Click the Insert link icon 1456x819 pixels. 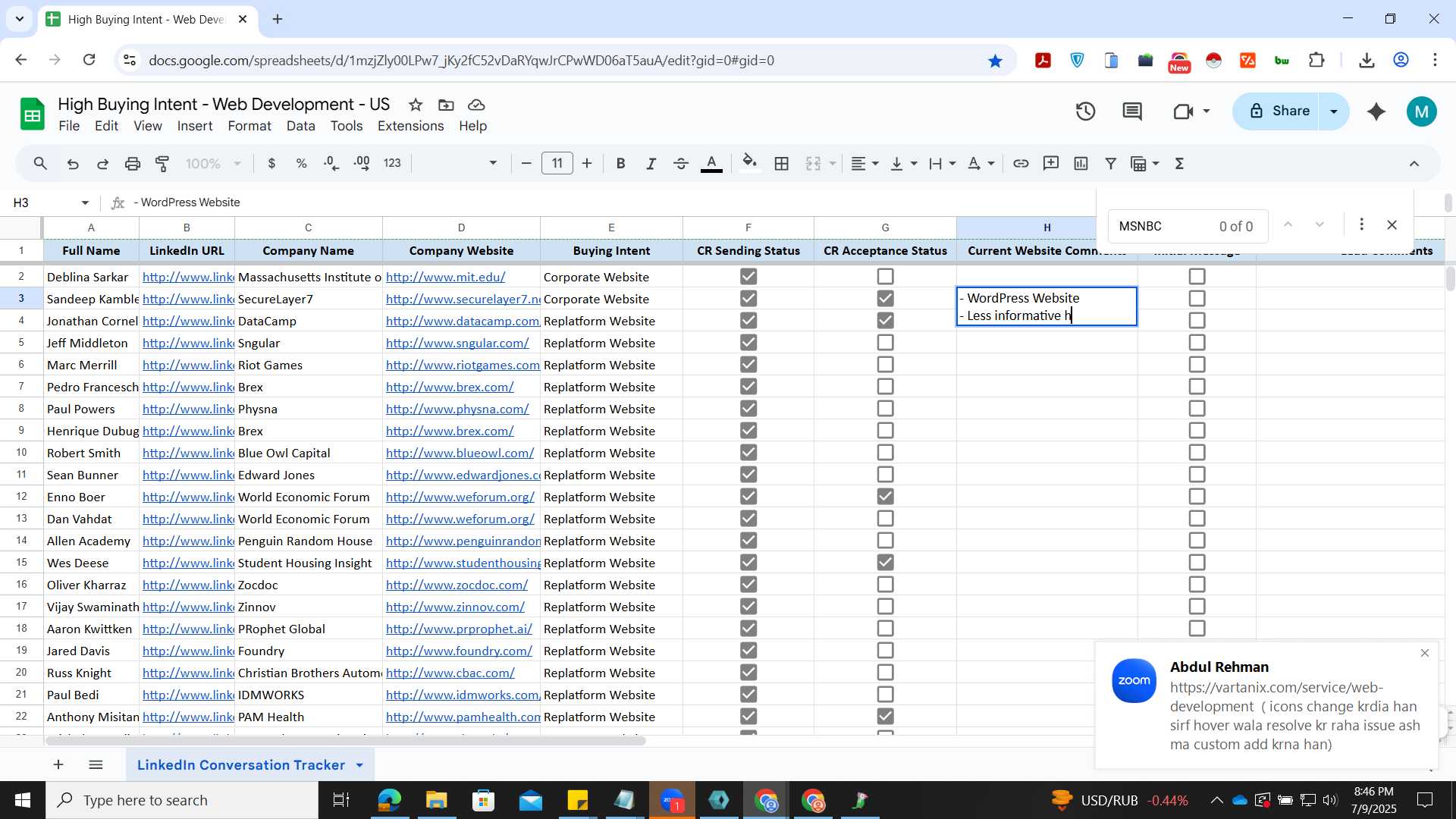(1021, 164)
